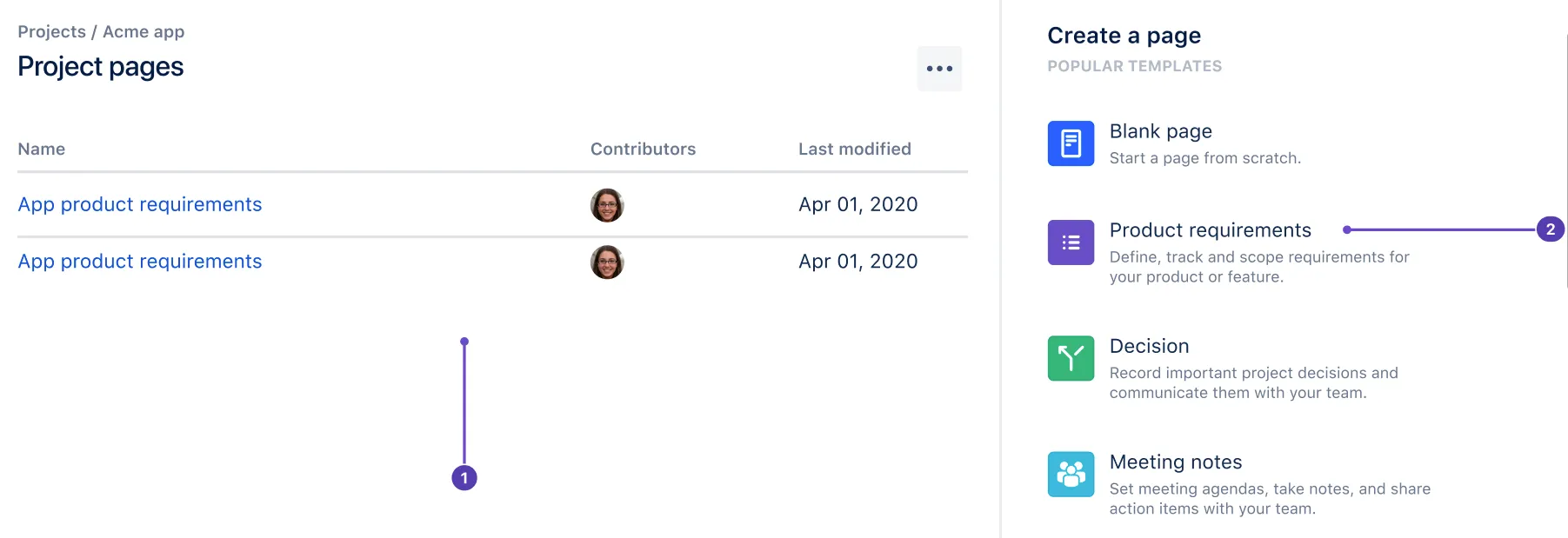Image resolution: width=1568 pixels, height=538 pixels.
Task: Click the Project pages heading
Action: [x=101, y=67]
